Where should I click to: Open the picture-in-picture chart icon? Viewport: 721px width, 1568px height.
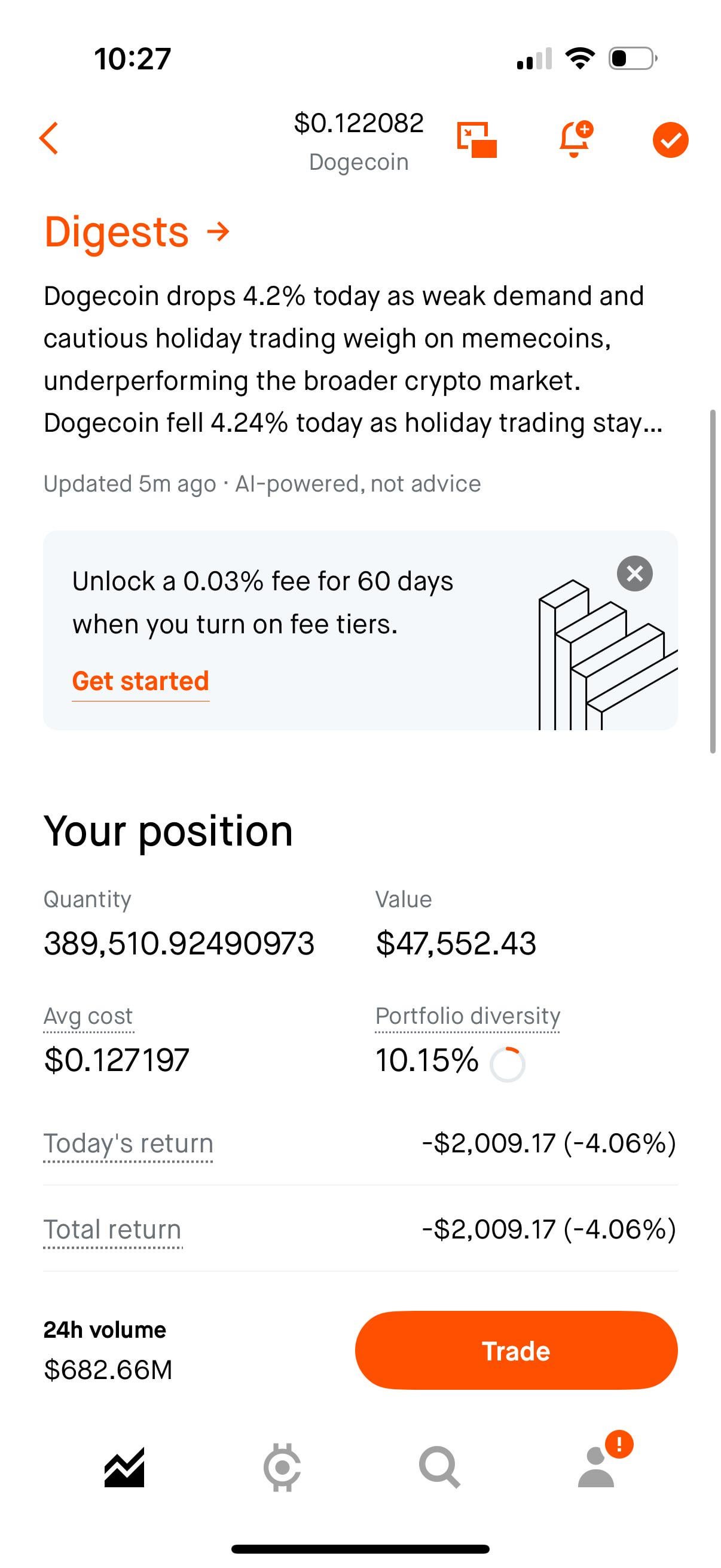476,139
